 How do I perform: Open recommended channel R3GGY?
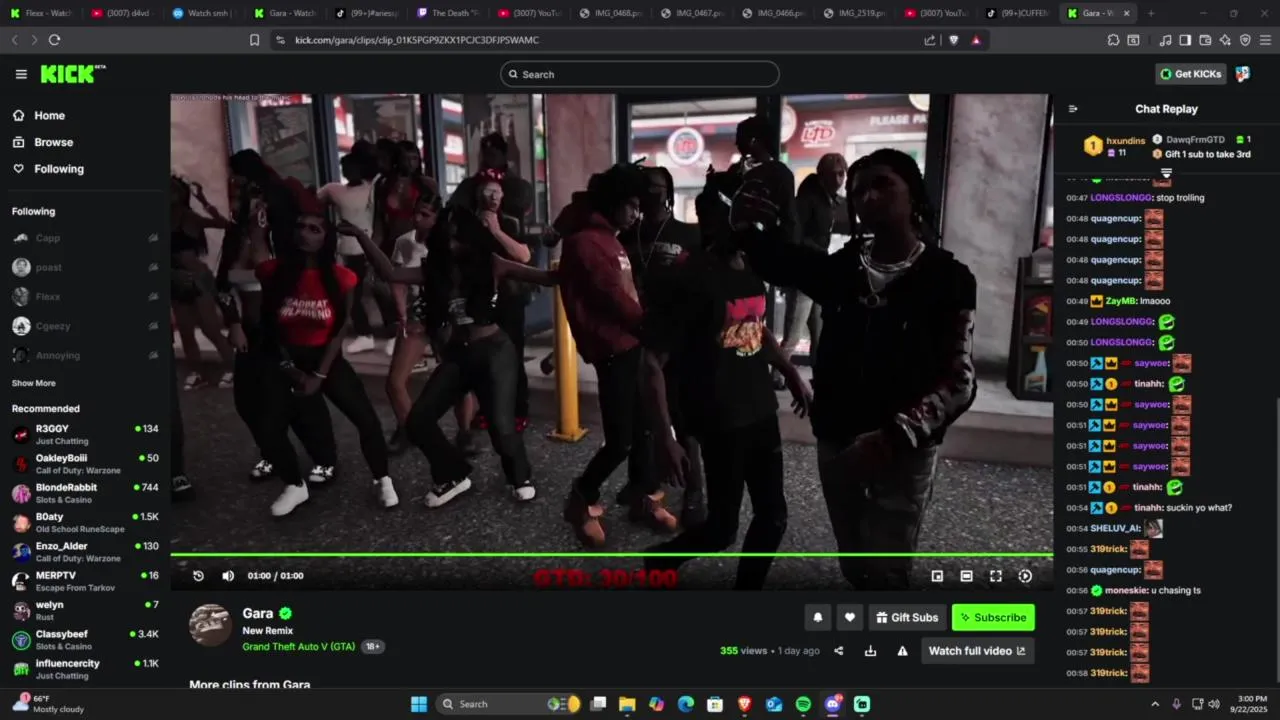[85, 434]
